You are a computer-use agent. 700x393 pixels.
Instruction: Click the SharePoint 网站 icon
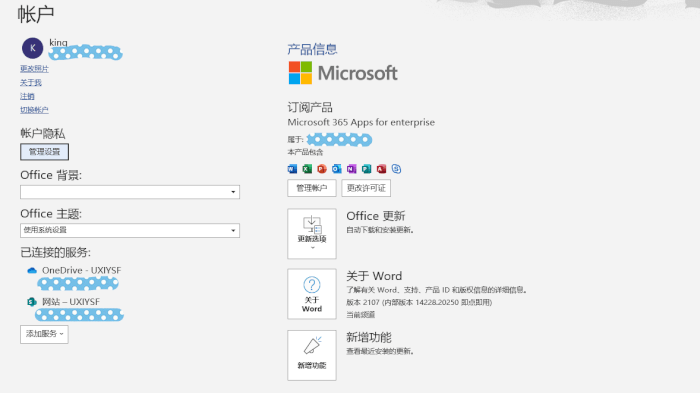pos(32,302)
